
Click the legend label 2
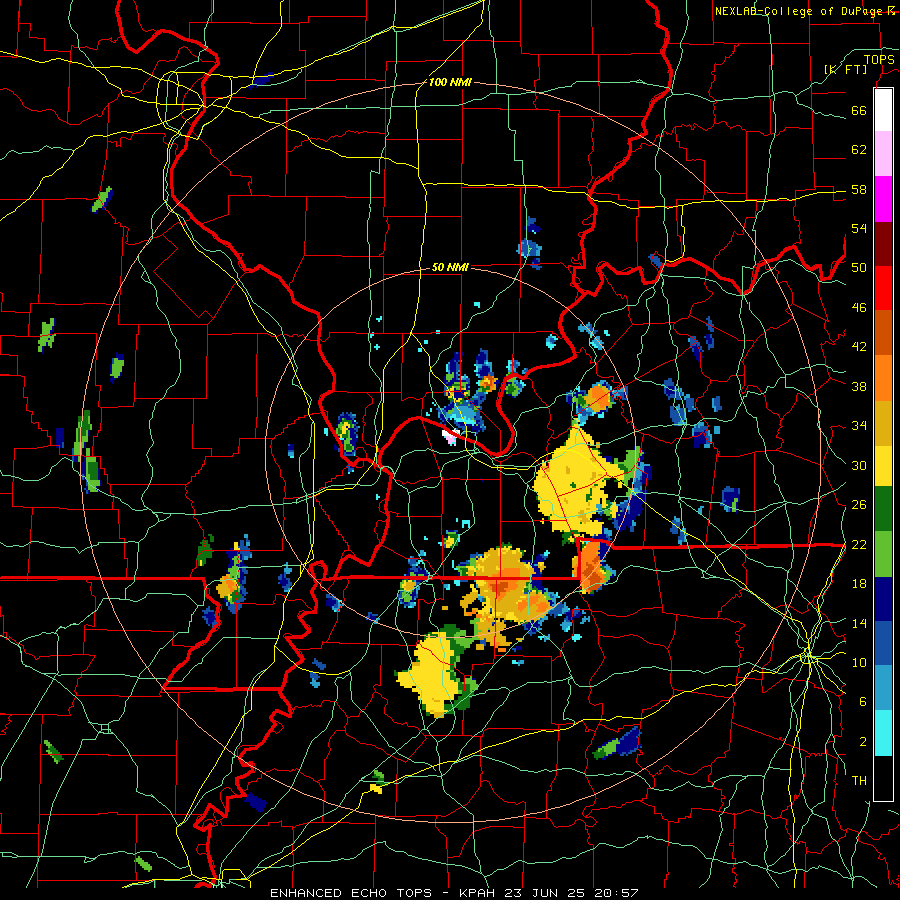tap(863, 742)
